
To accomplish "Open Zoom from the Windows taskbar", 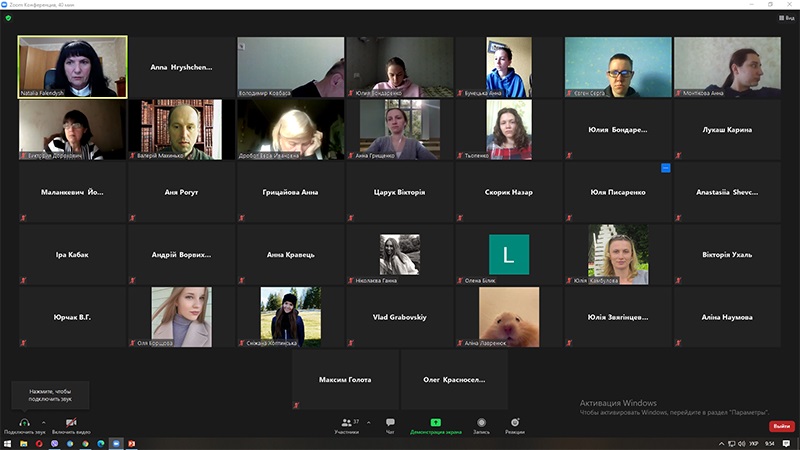I will (x=115, y=443).
